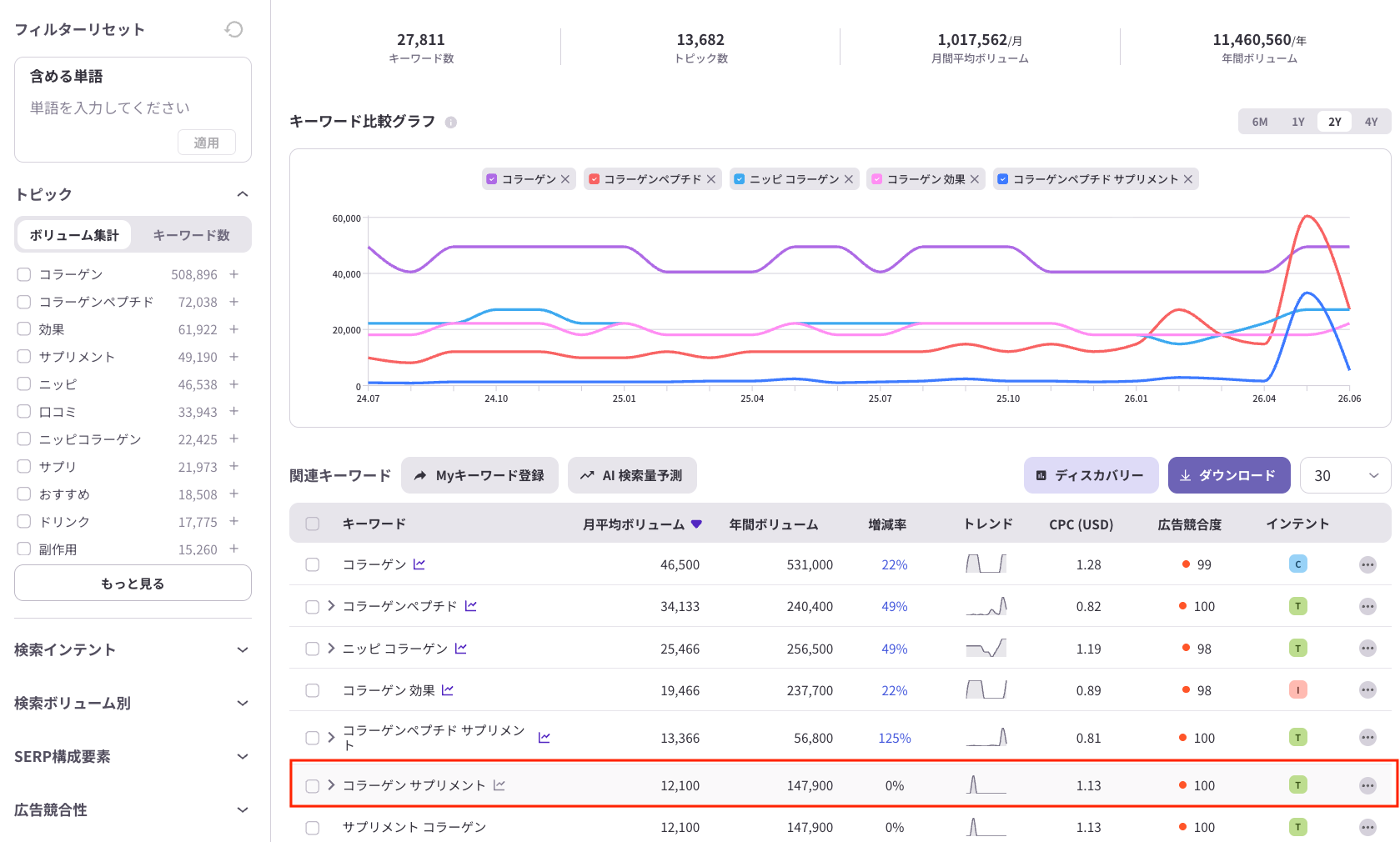Screen dimensions: 1400x842
Task: Check the ニッピコラーゲン topic checkbox
Action: pyautogui.click(x=24, y=439)
